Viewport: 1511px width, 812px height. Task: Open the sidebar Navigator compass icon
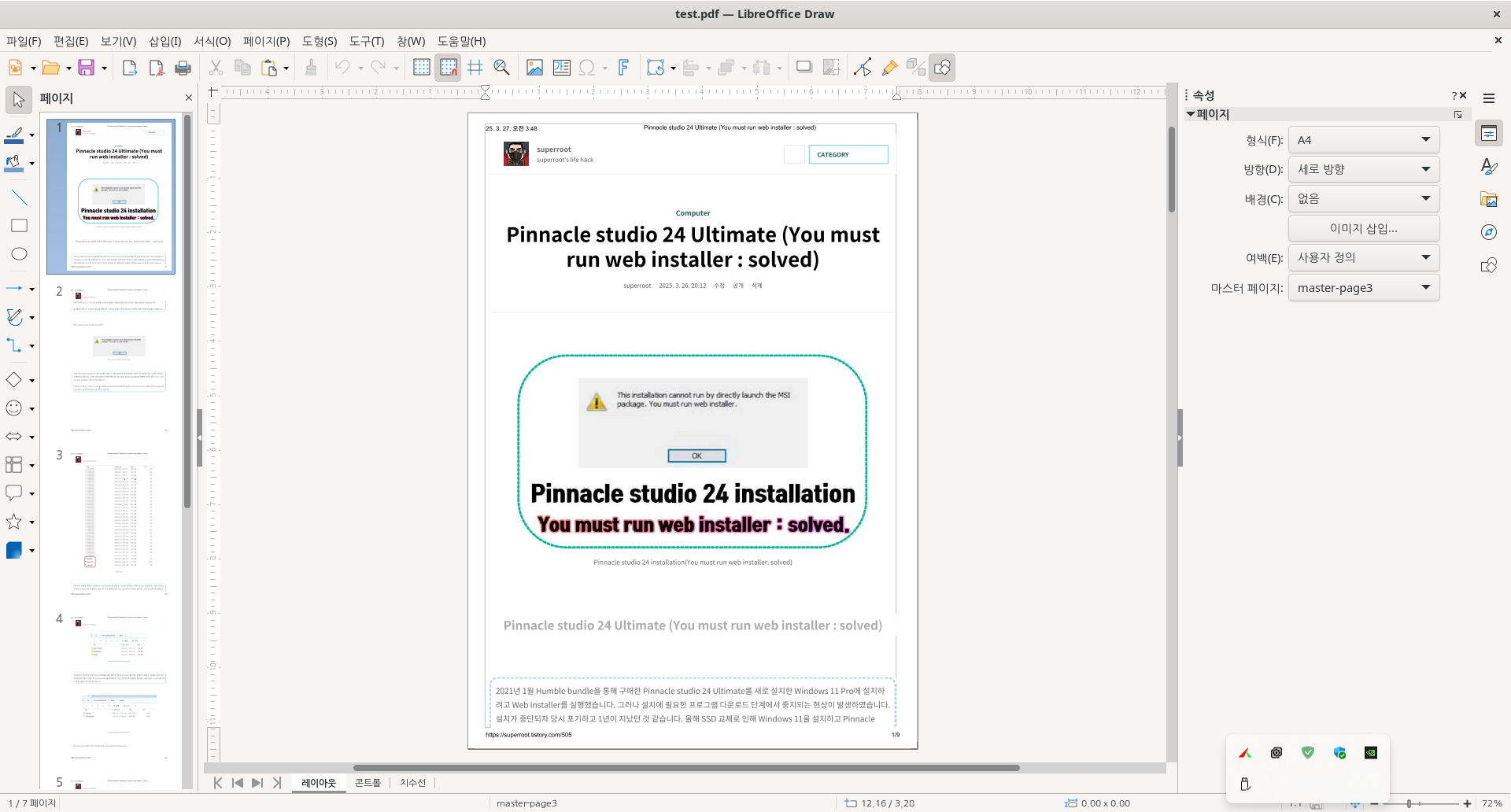point(1489,232)
